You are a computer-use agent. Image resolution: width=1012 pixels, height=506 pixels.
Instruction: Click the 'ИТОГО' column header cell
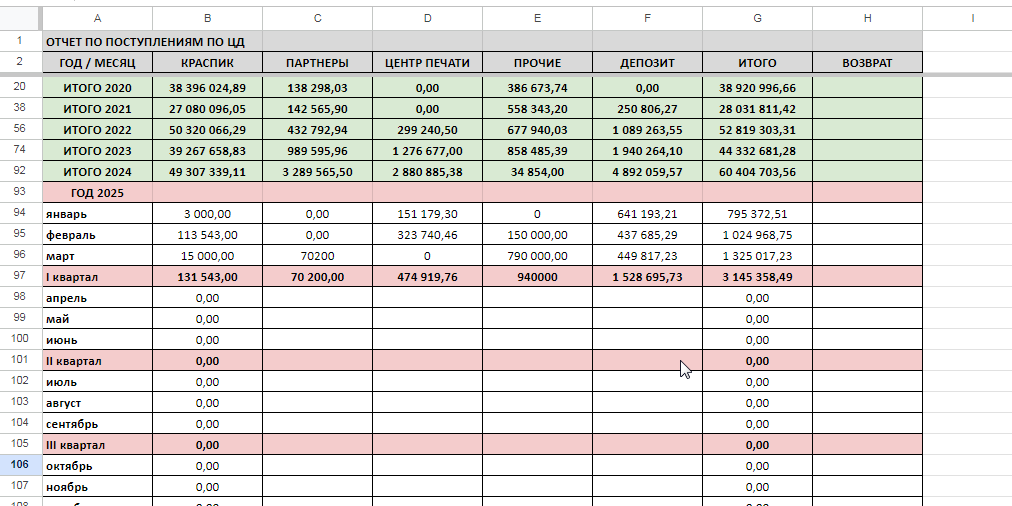(x=757, y=63)
